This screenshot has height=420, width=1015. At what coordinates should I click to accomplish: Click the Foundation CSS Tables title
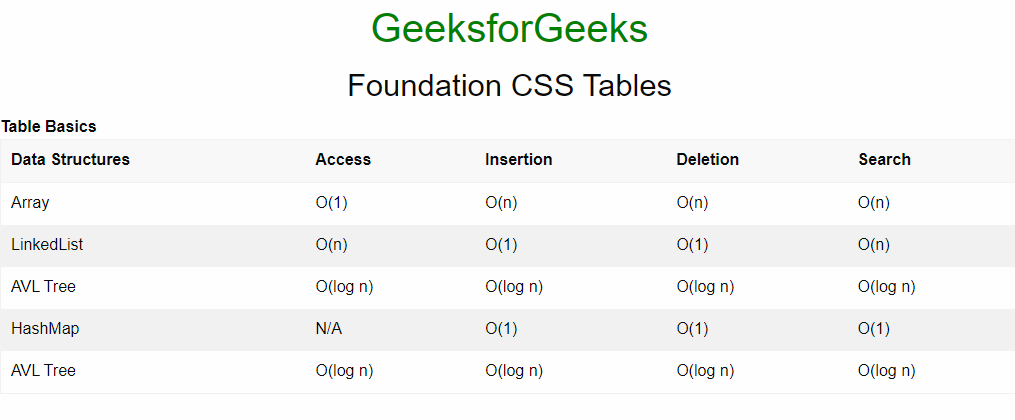click(x=509, y=85)
